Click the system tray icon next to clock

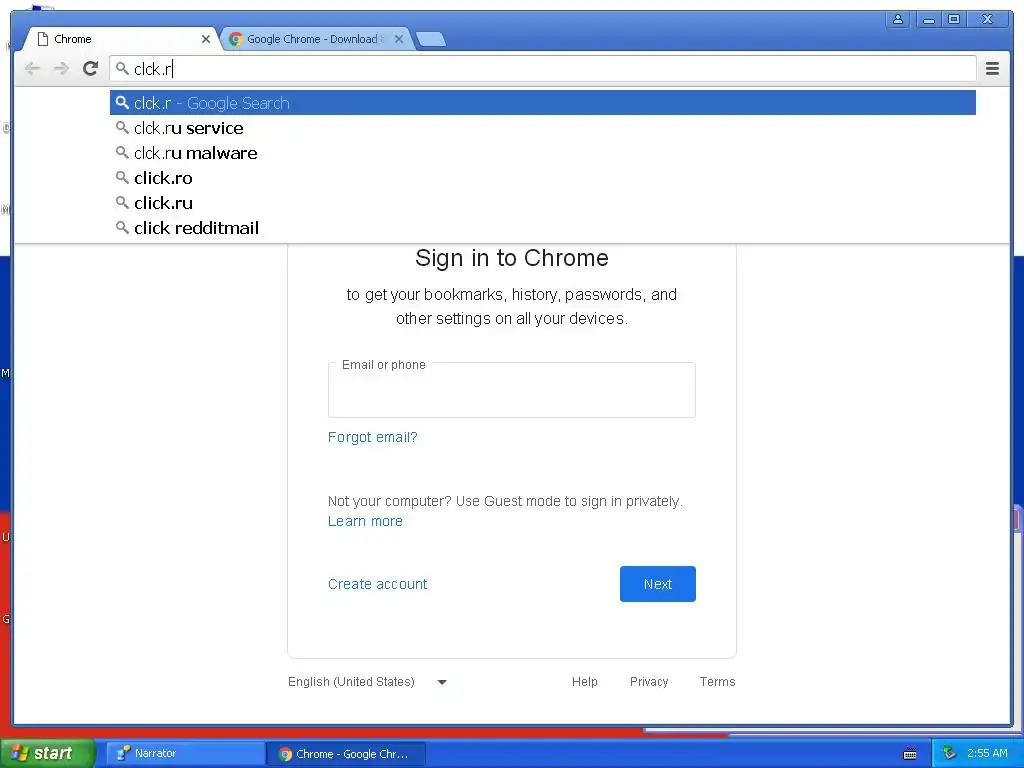(949, 754)
